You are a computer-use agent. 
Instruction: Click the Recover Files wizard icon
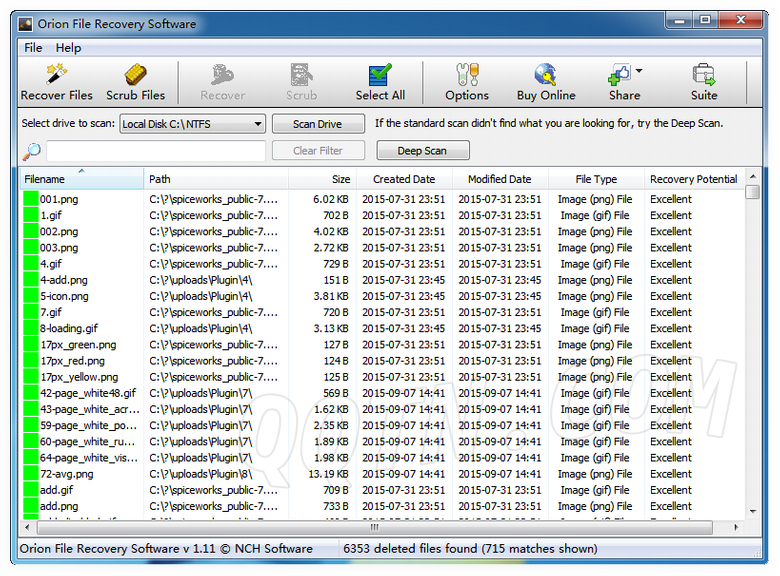[x=56, y=75]
